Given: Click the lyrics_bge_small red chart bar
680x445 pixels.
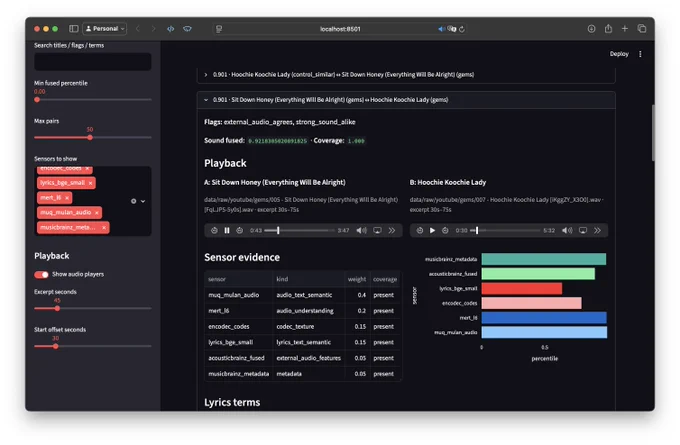Looking at the screenshot, I should (x=522, y=288).
